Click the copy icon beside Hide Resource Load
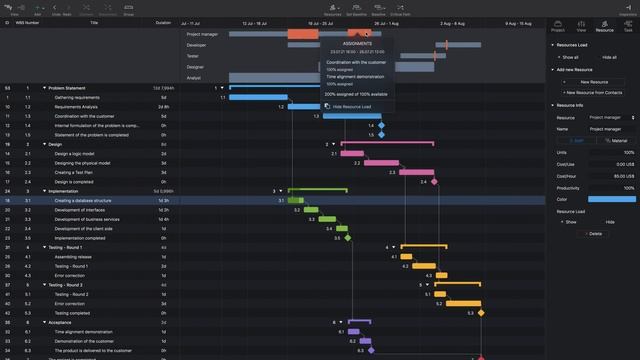640x360 pixels. (327, 106)
